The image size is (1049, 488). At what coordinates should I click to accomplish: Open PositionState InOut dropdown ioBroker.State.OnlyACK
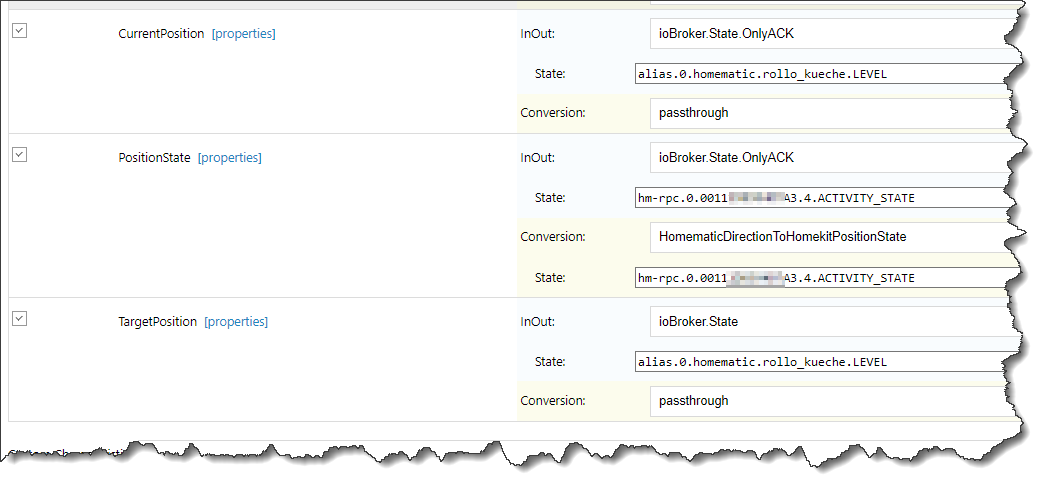pos(835,158)
